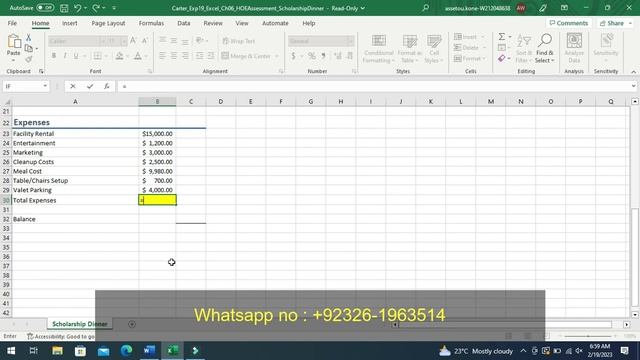Toggle the AutoSave switch
Image resolution: width=640 pixels, height=360 pixels.
pos(45,8)
